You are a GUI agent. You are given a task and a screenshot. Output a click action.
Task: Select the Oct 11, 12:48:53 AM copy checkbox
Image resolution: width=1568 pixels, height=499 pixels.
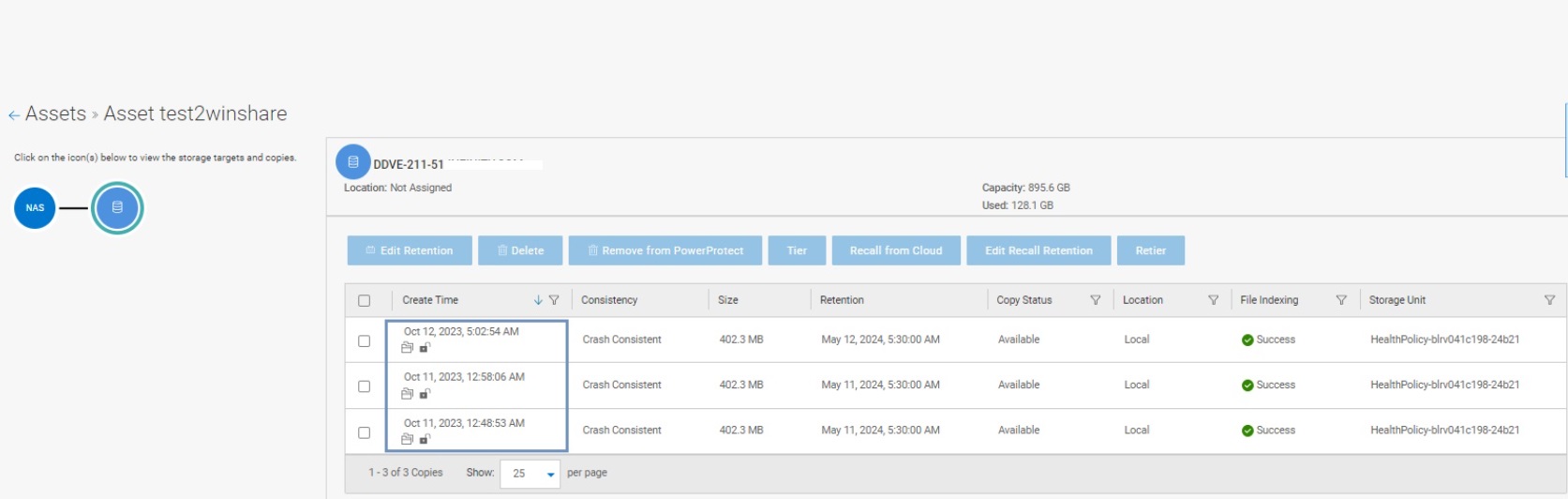(365, 432)
